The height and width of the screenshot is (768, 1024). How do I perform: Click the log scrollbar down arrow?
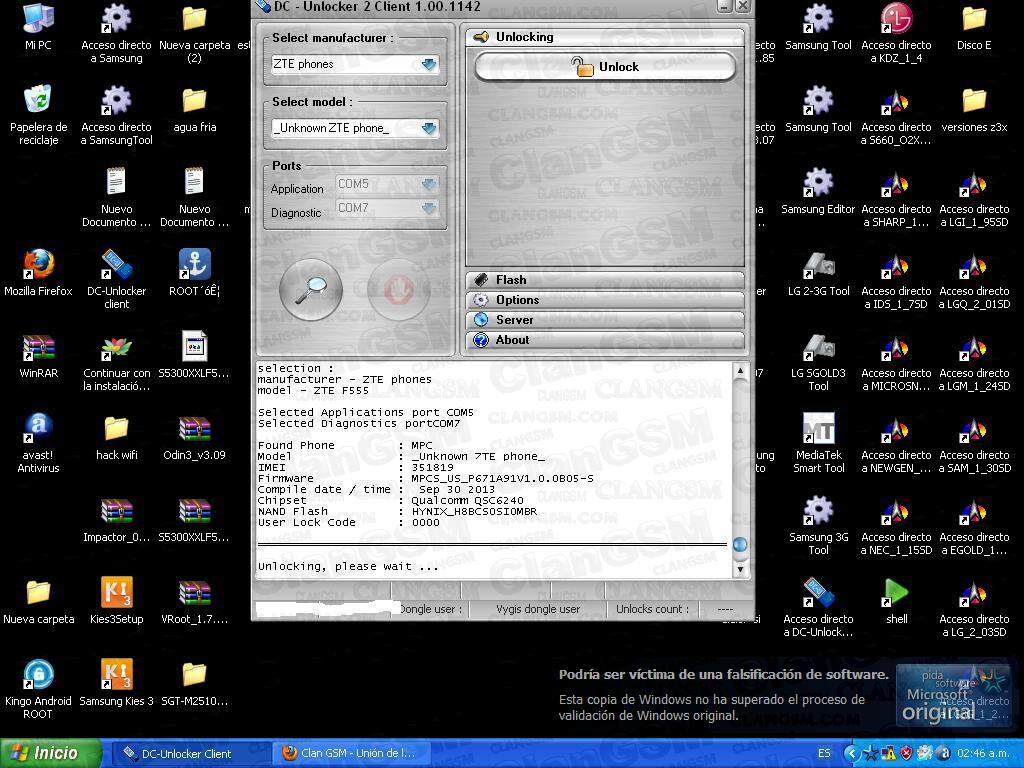(740, 569)
